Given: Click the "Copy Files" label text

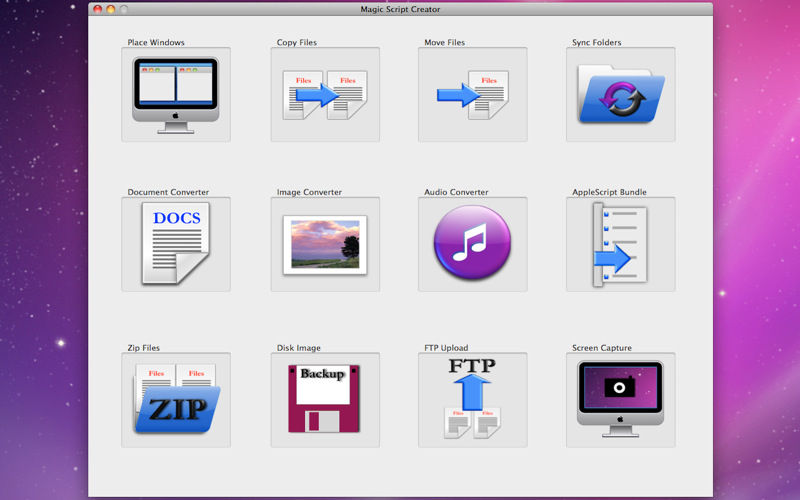Looking at the screenshot, I should click(x=297, y=42).
